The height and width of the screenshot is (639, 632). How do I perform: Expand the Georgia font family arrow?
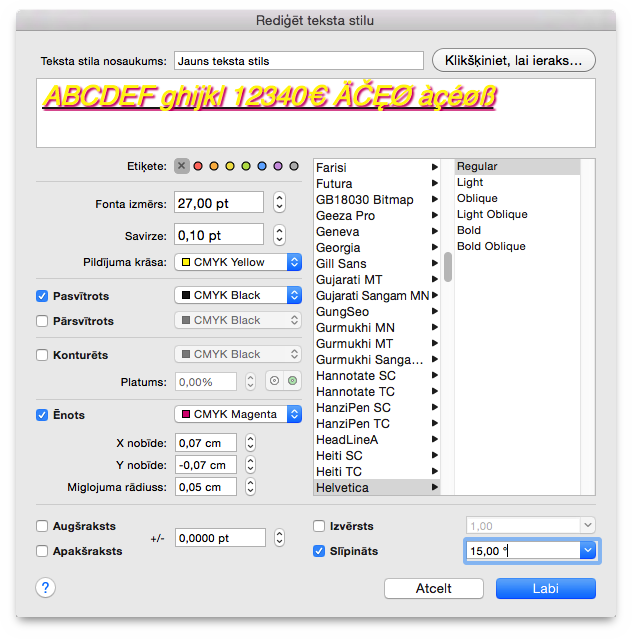coord(434,247)
